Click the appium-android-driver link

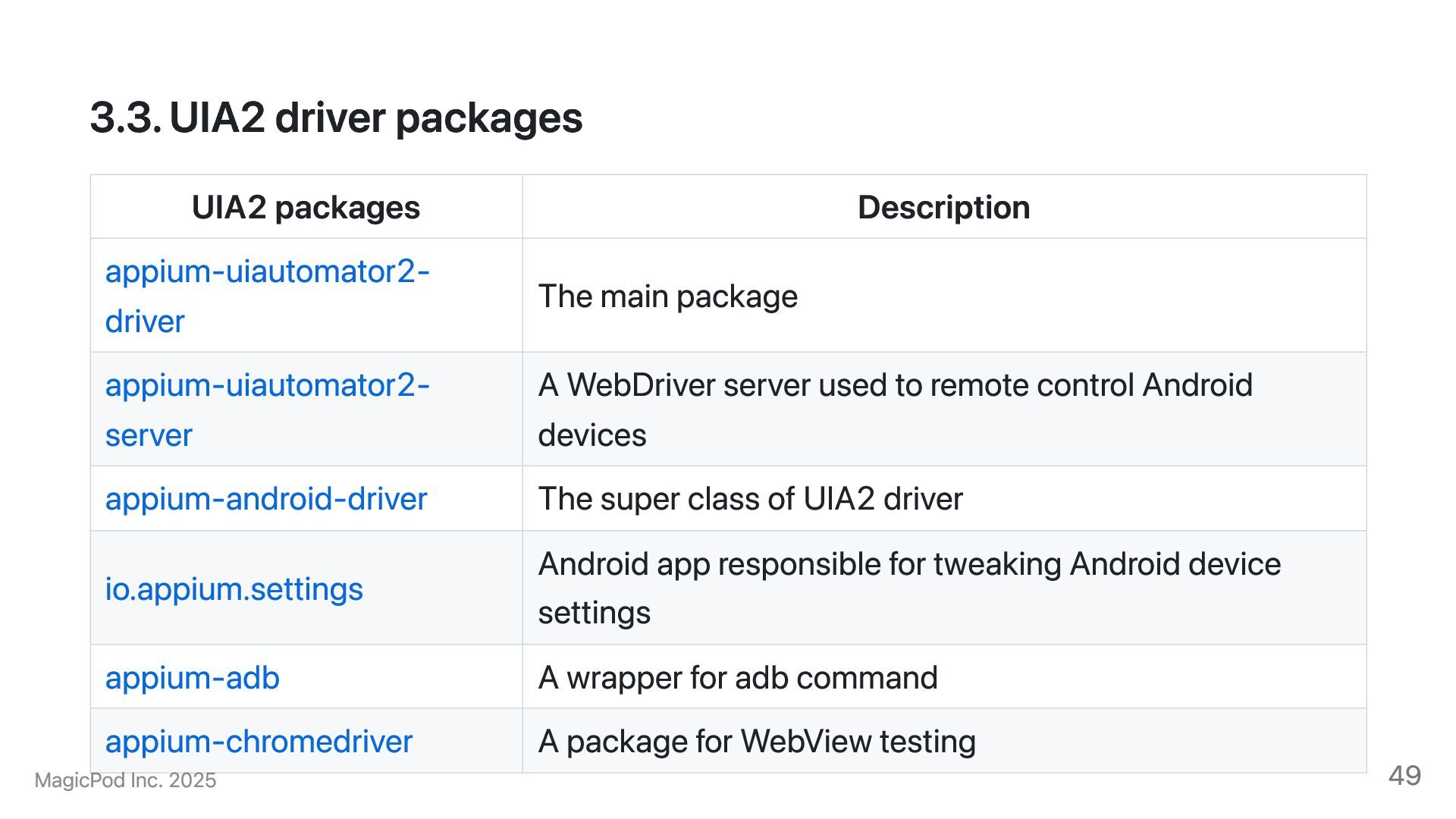(266, 499)
